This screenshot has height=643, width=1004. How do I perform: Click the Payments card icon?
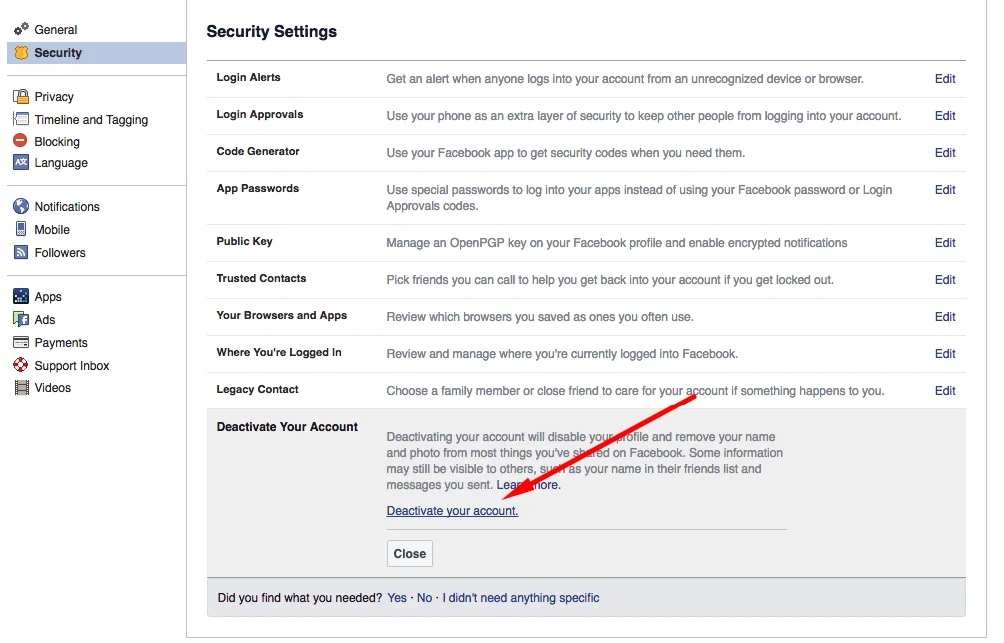(21, 343)
